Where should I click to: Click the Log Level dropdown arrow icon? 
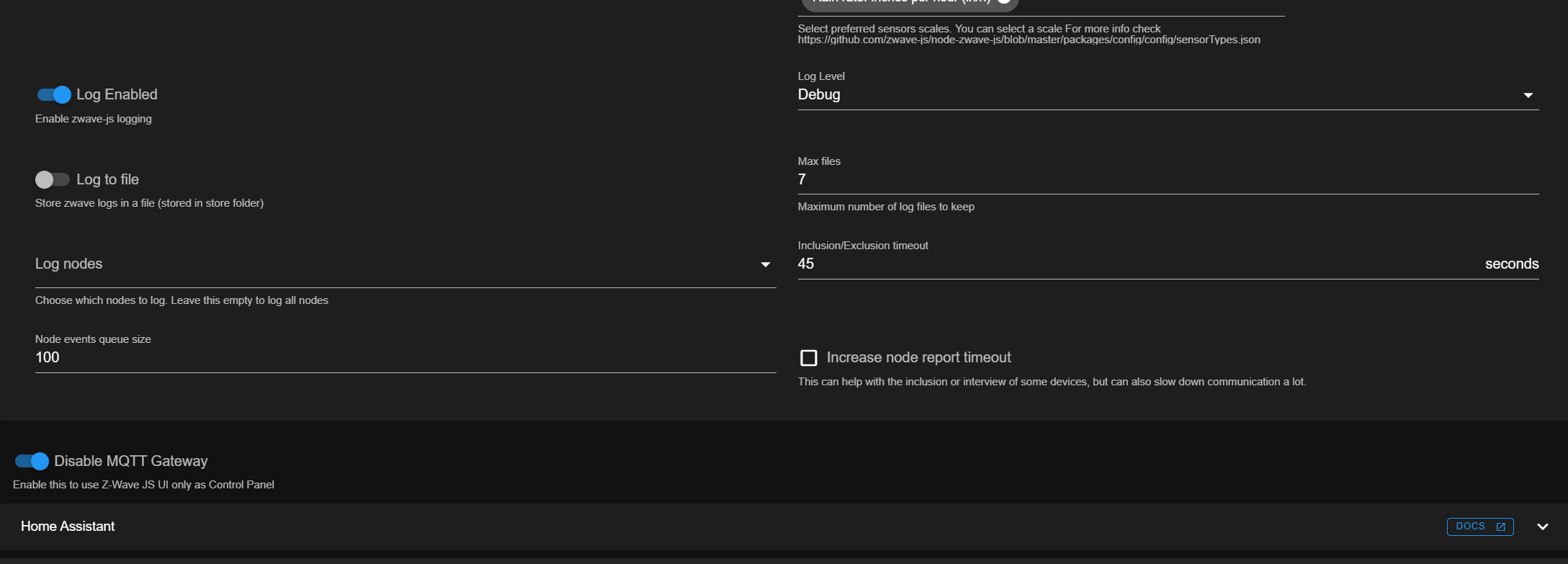[x=1528, y=95]
